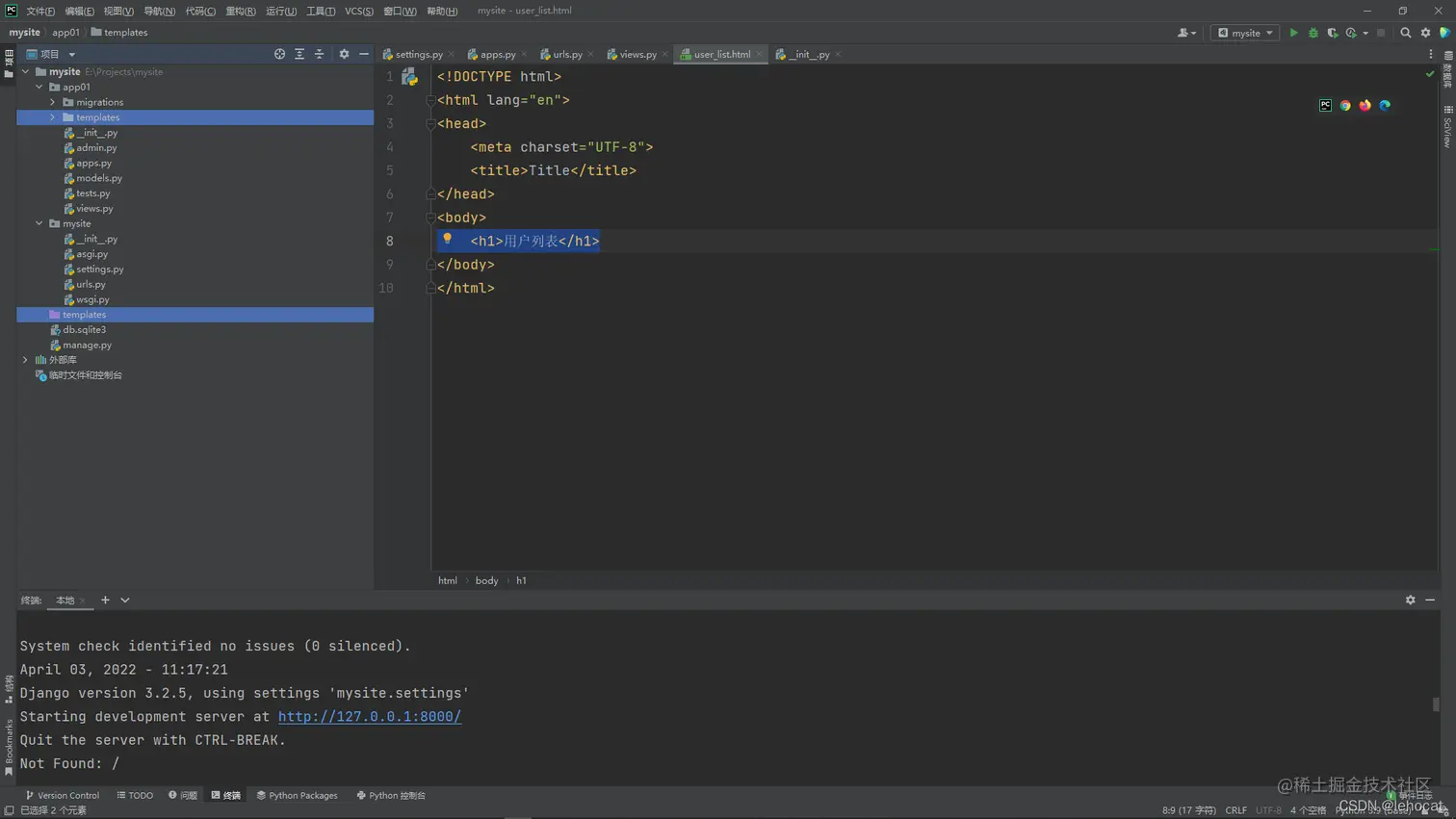Image resolution: width=1456 pixels, height=819 pixels.
Task: Open page in built-in PyCharm preview
Action: point(1325,105)
